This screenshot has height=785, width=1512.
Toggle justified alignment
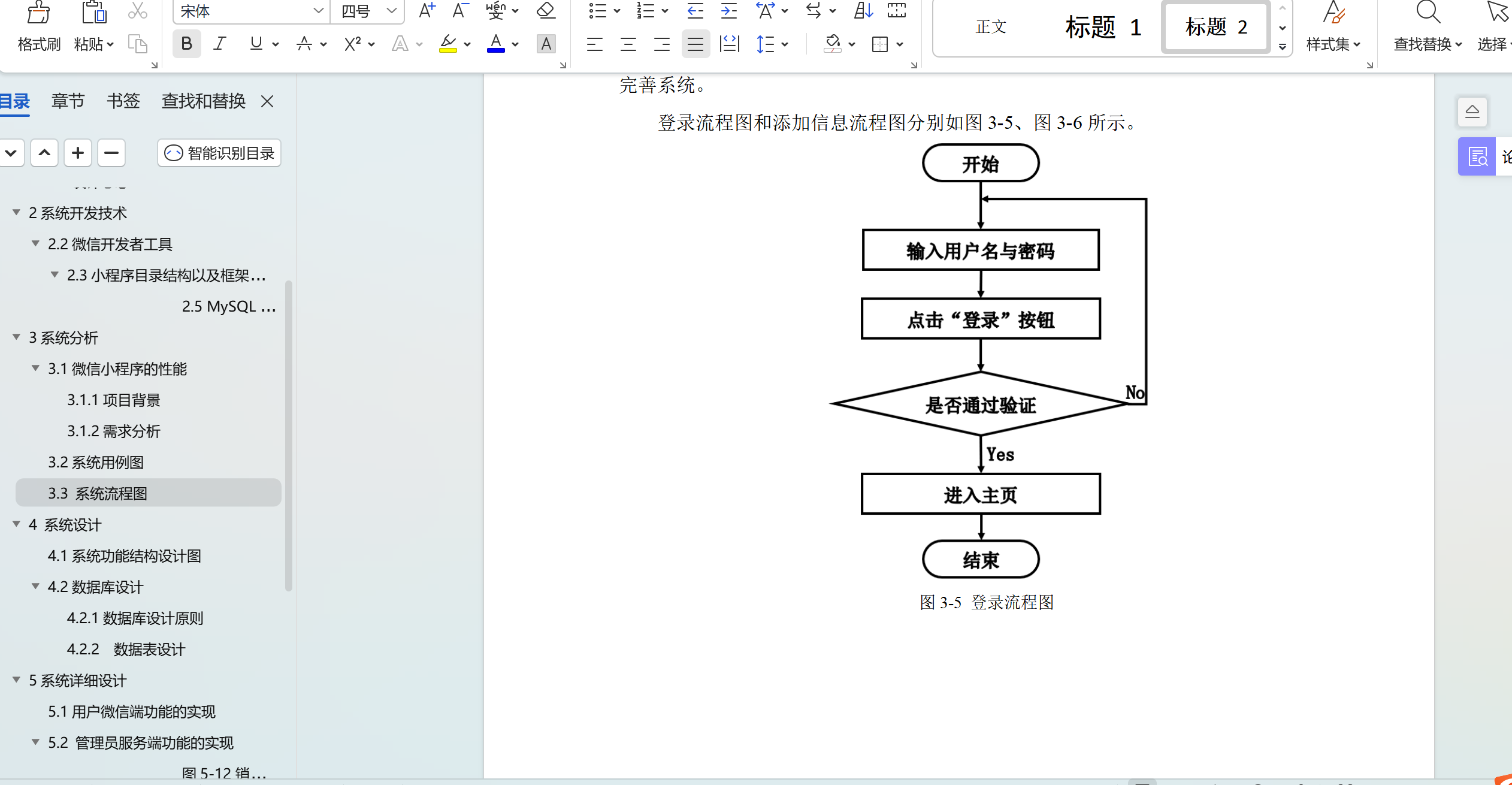coord(695,44)
